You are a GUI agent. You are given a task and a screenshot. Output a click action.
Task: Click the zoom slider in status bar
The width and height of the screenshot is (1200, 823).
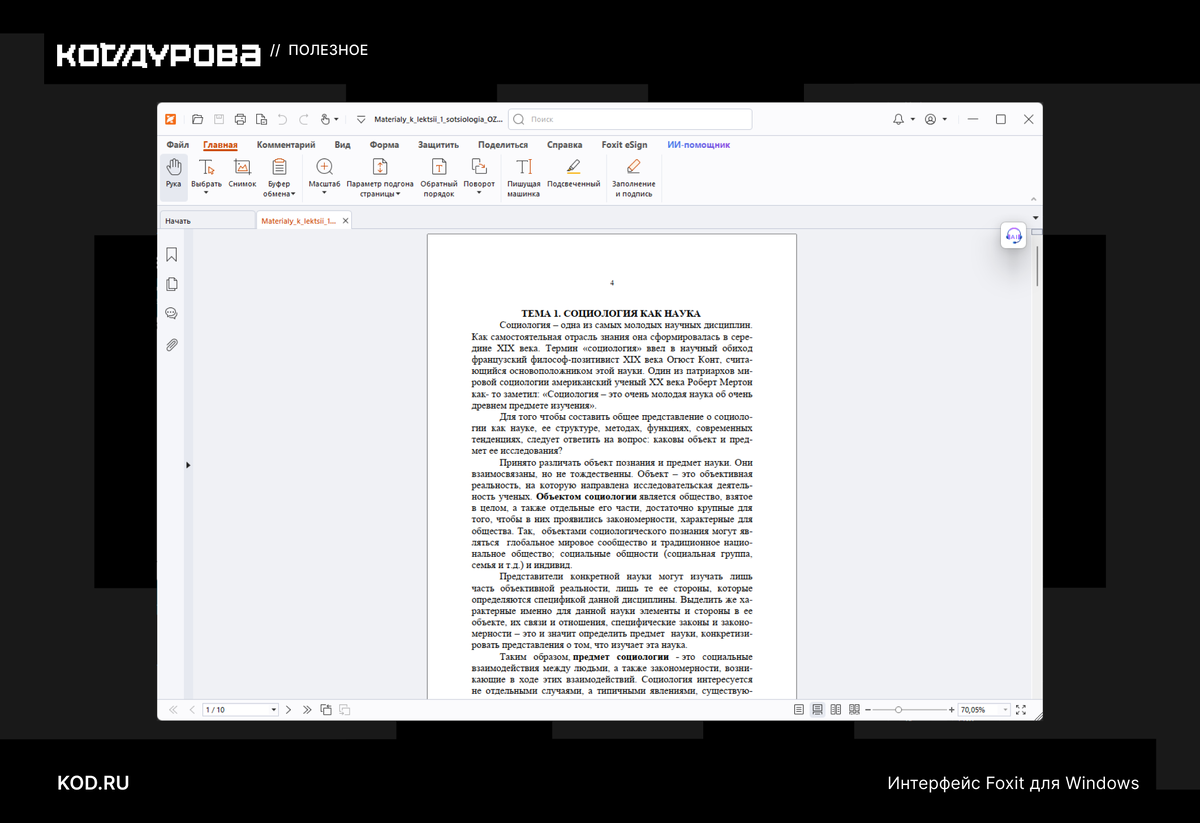point(909,709)
